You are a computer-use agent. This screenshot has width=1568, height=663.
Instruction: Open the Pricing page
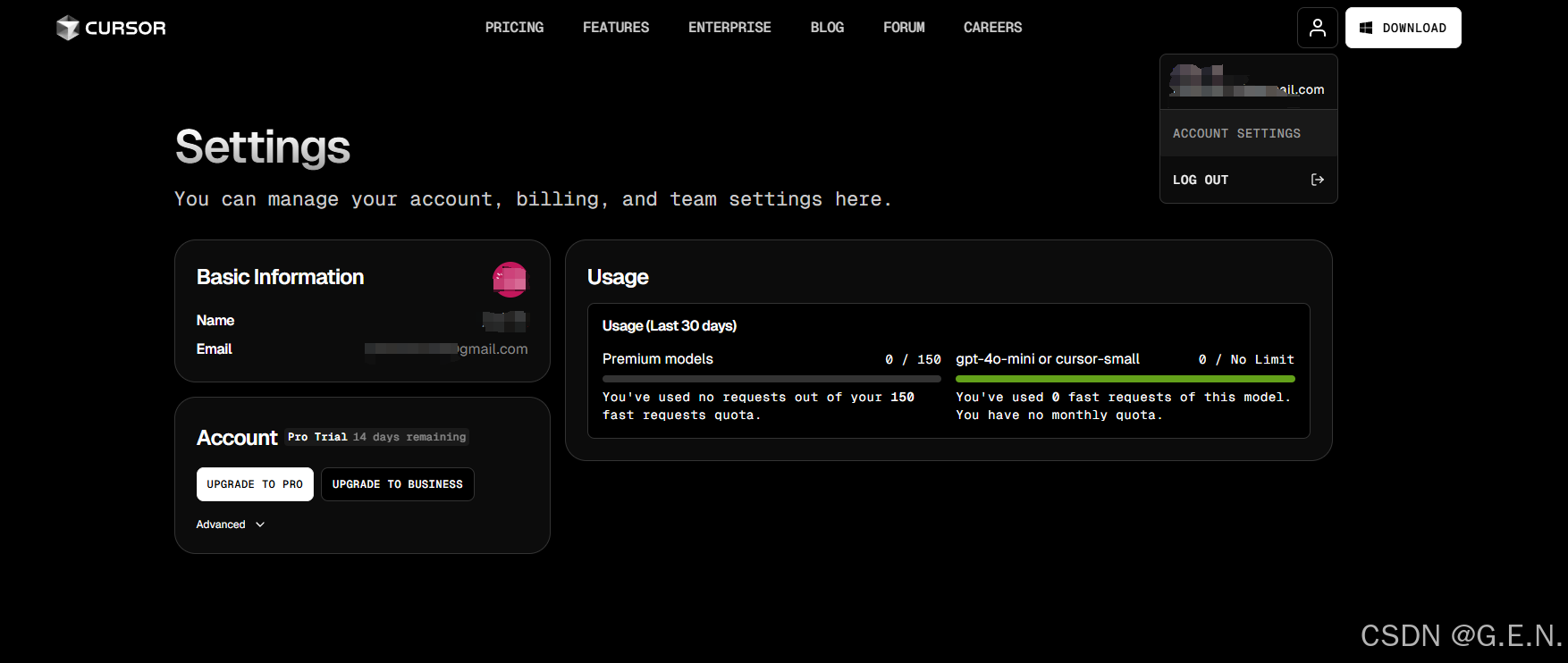(x=514, y=28)
